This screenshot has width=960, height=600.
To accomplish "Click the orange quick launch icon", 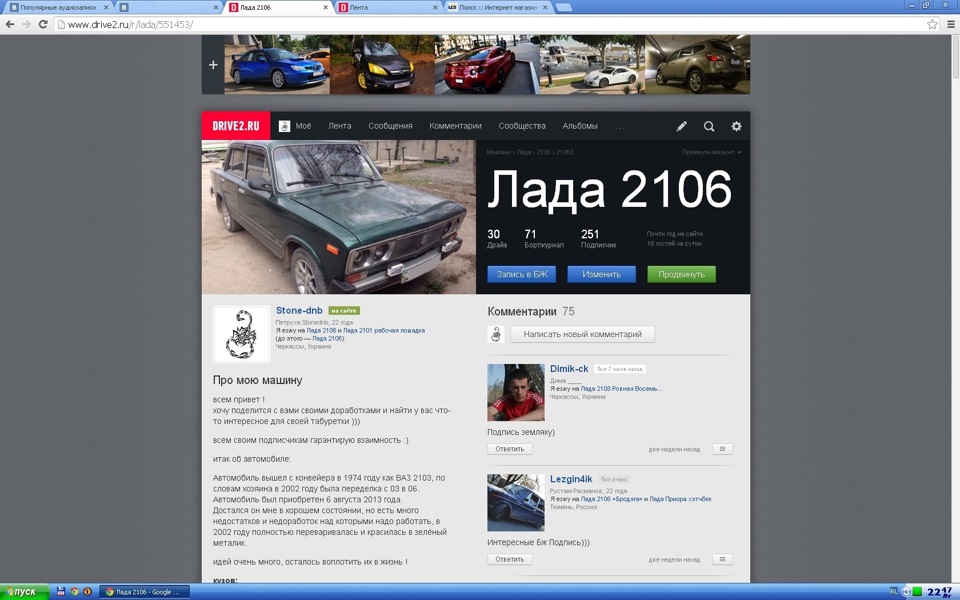I will 88,591.
